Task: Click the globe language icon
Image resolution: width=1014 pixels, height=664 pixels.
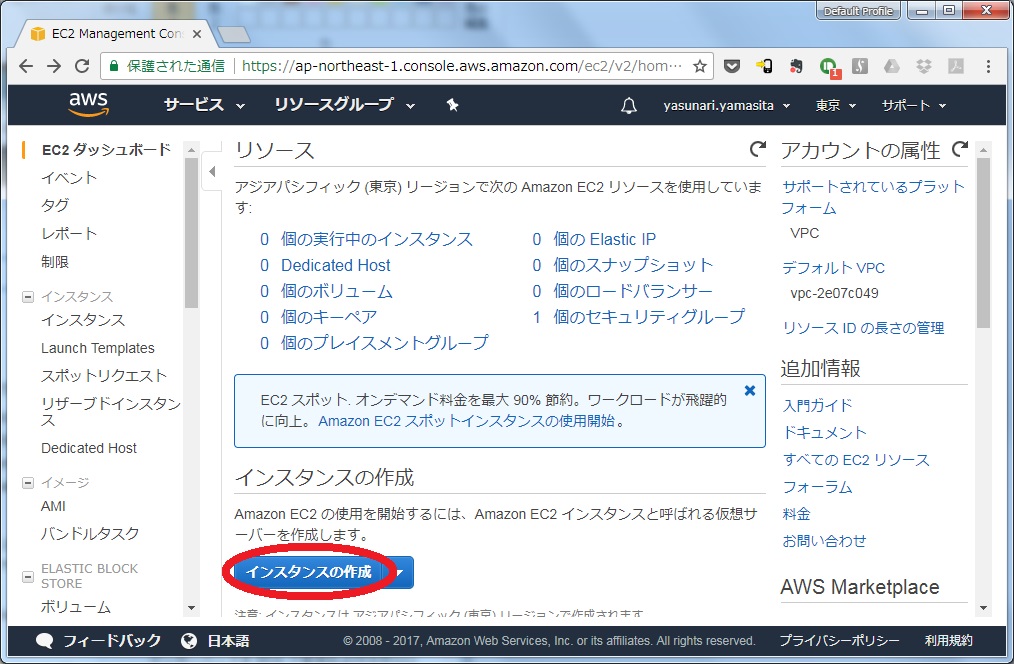Action: [x=189, y=641]
